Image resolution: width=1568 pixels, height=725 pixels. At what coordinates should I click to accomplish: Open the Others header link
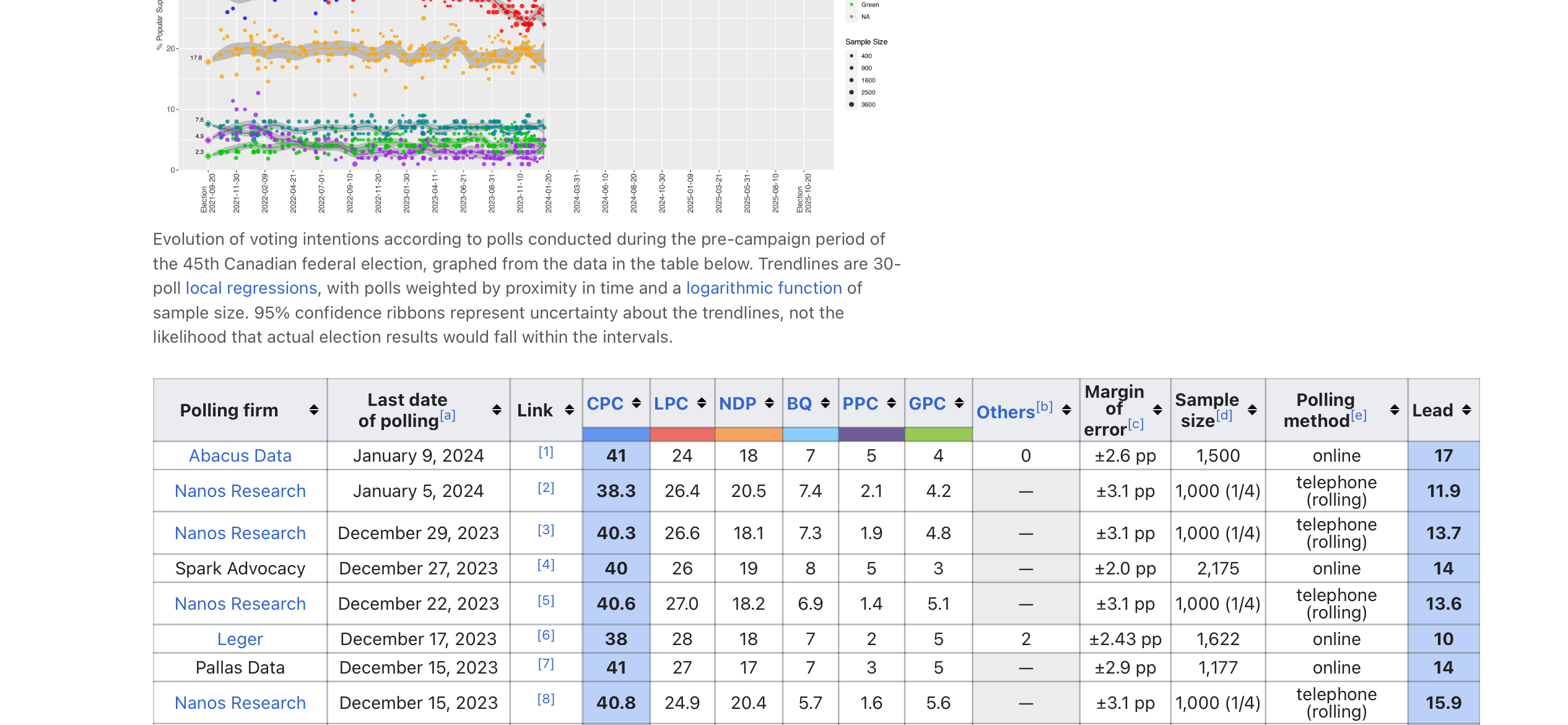pos(1006,412)
